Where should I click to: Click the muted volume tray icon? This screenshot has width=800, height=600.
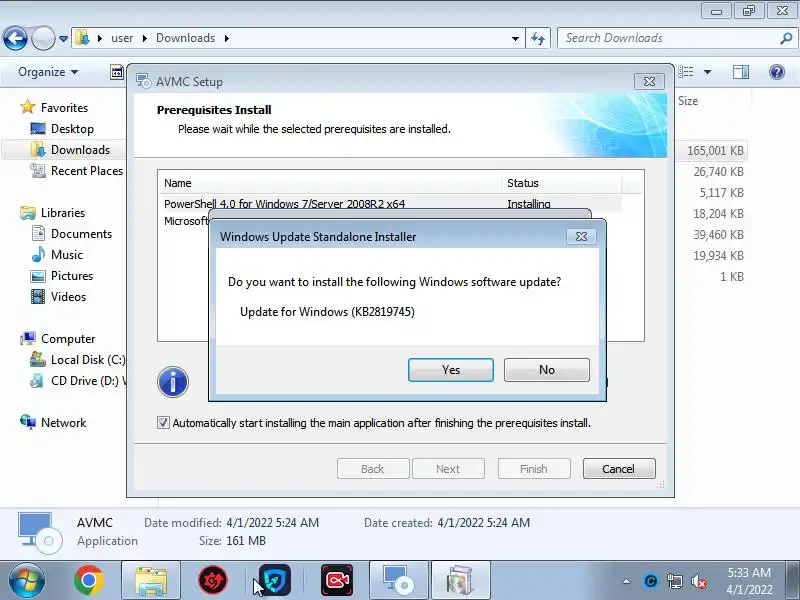click(x=698, y=581)
